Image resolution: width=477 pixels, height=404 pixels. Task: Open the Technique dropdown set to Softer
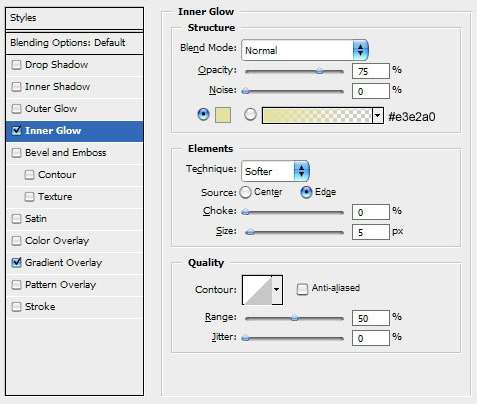coord(275,171)
